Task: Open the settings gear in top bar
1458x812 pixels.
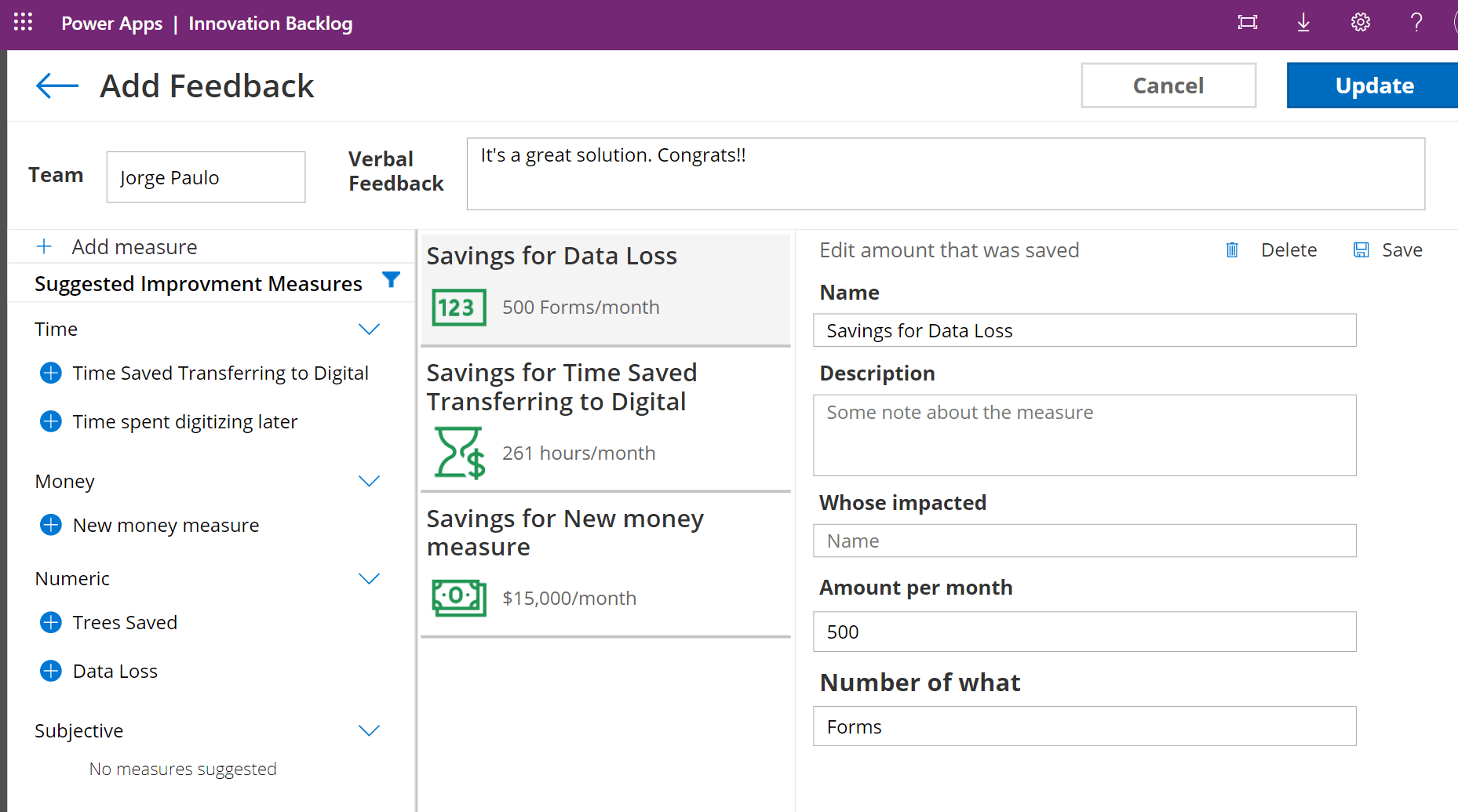Action: coord(1360,23)
